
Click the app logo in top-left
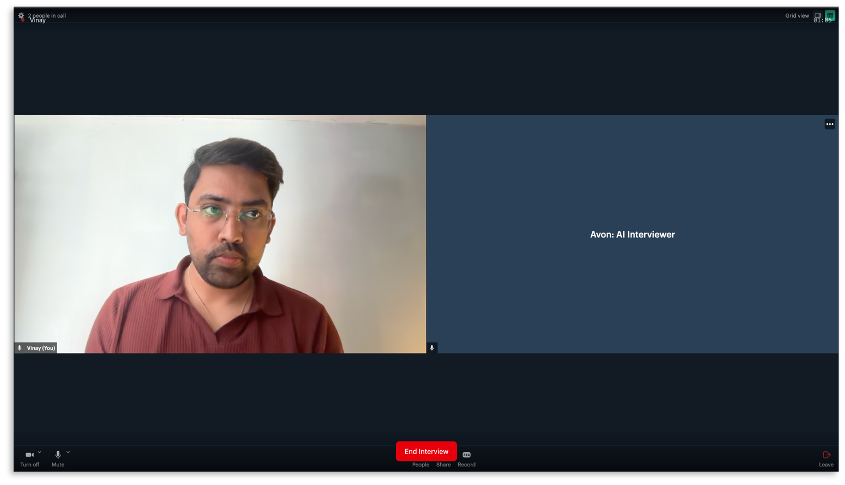[x=21, y=17]
